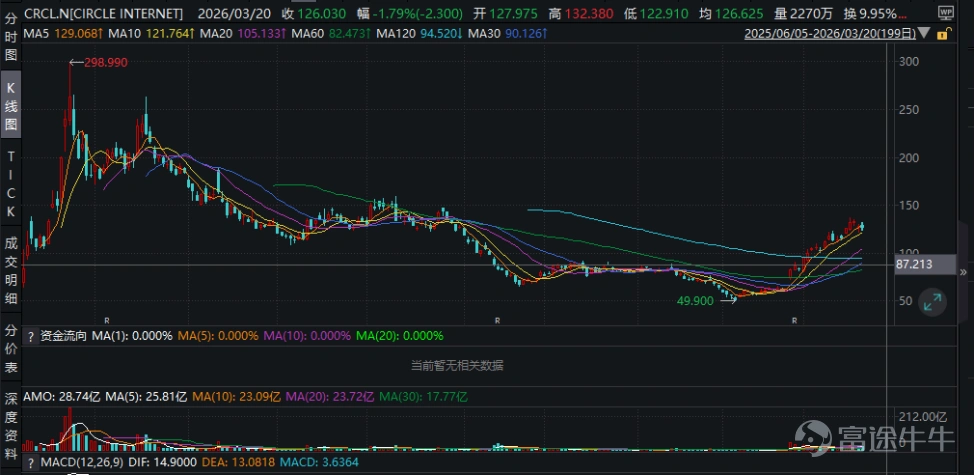
Task: Click the volume value 2270万
Action: [x=809, y=13]
